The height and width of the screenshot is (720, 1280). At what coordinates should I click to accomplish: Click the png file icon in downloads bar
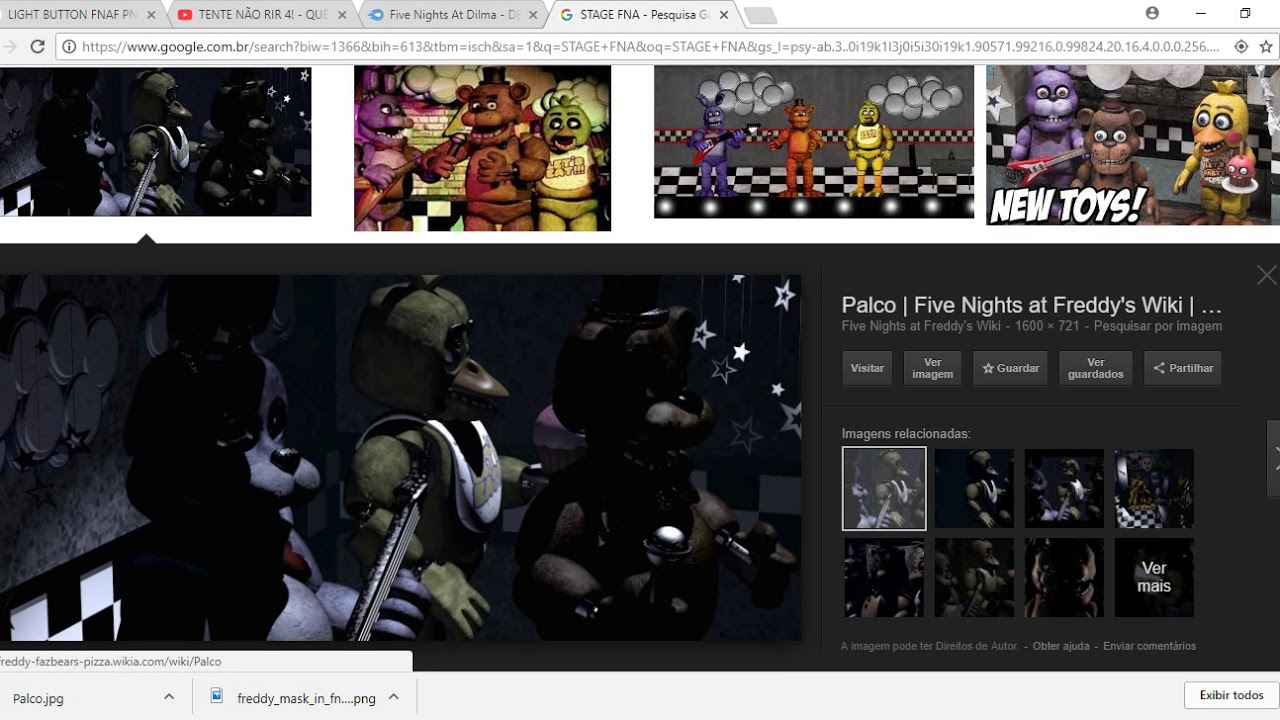pos(216,697)
